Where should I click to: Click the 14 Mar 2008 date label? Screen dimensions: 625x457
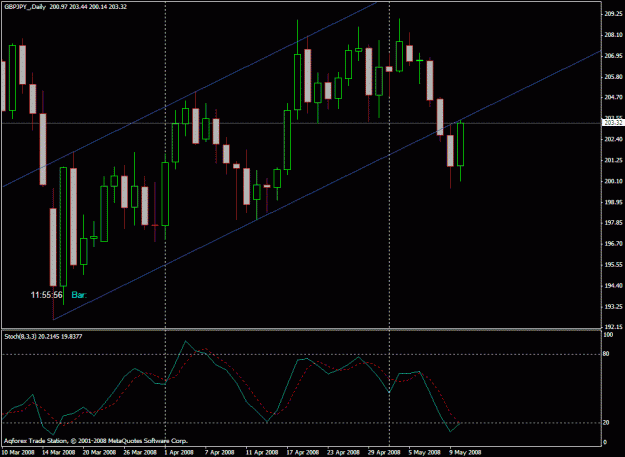[59, 453]
